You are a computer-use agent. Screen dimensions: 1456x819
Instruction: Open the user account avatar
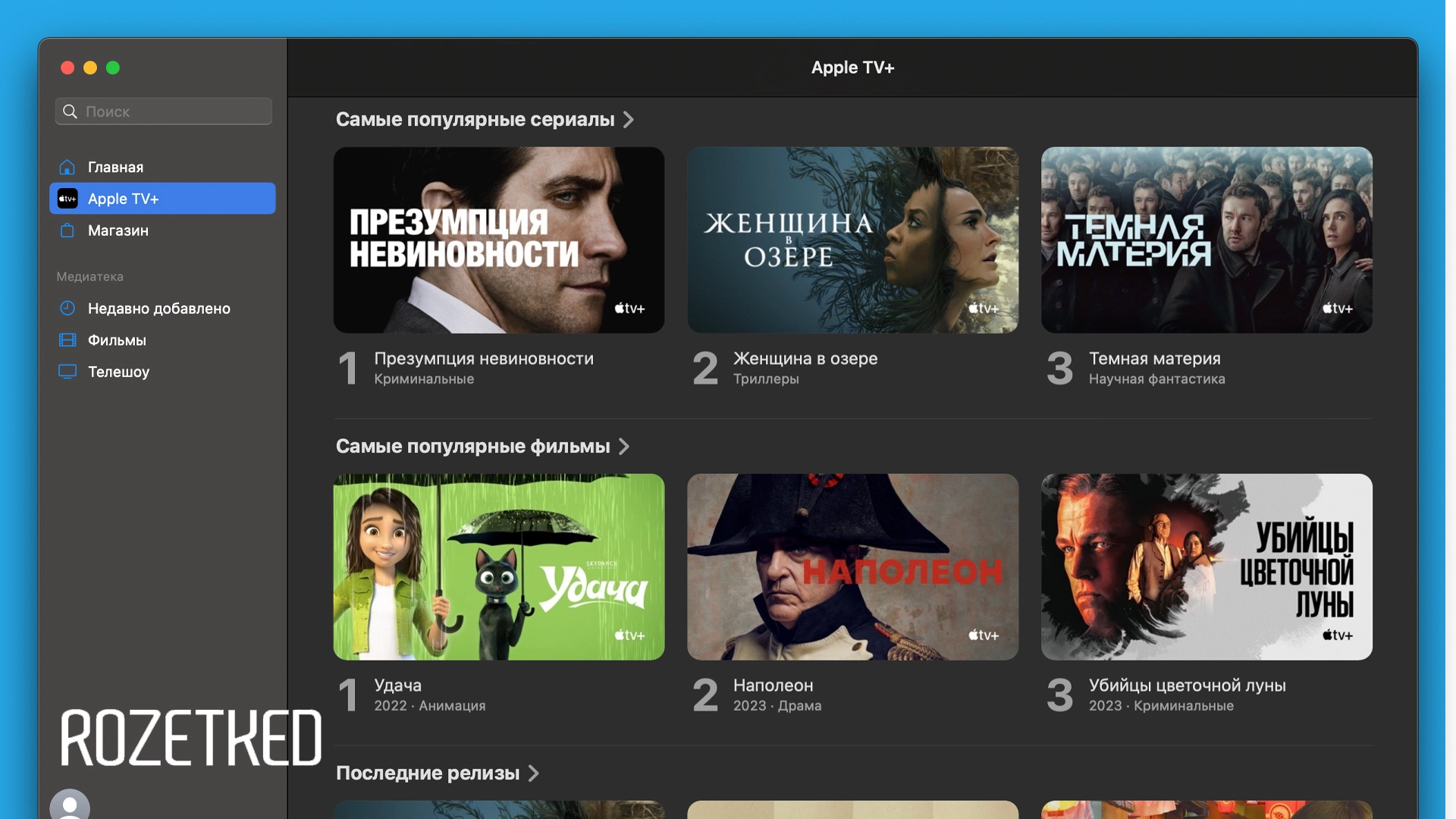[70, 805]
